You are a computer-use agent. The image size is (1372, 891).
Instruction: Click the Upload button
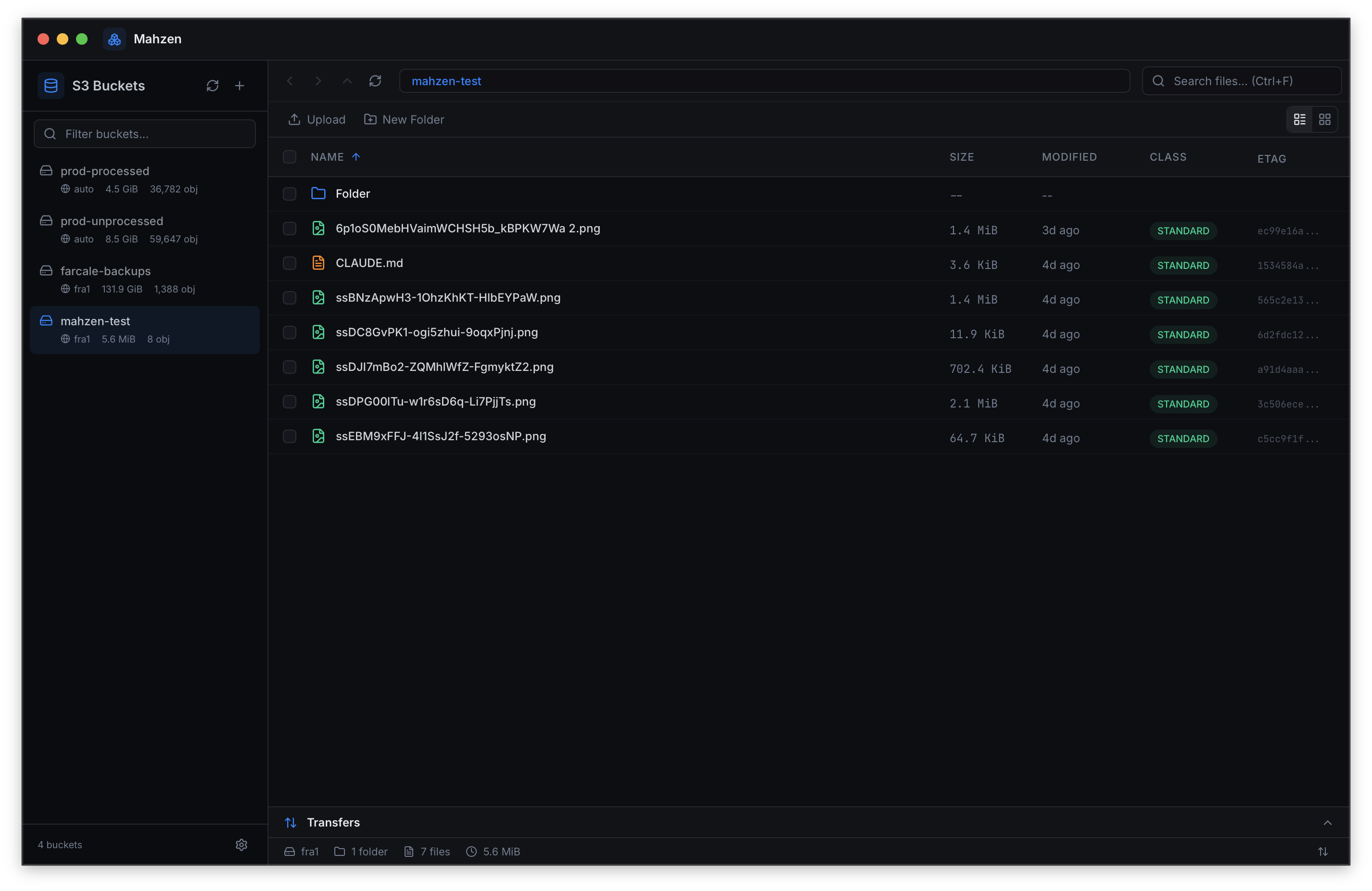tap(317, 119)
